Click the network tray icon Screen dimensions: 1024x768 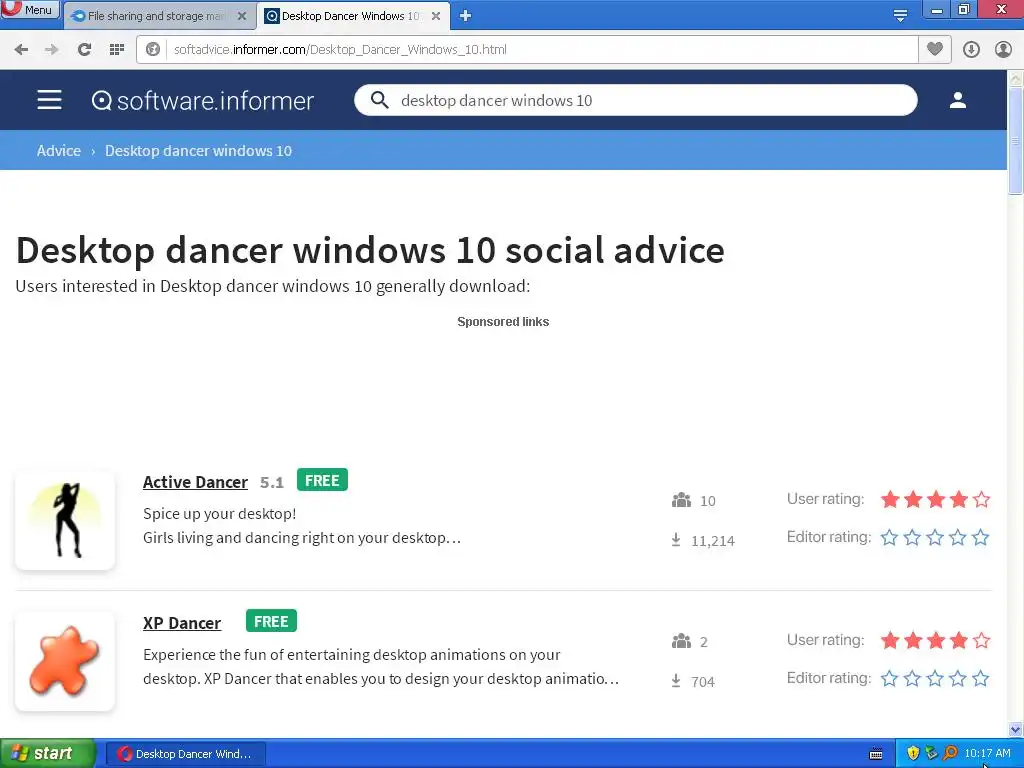[931, 754]
